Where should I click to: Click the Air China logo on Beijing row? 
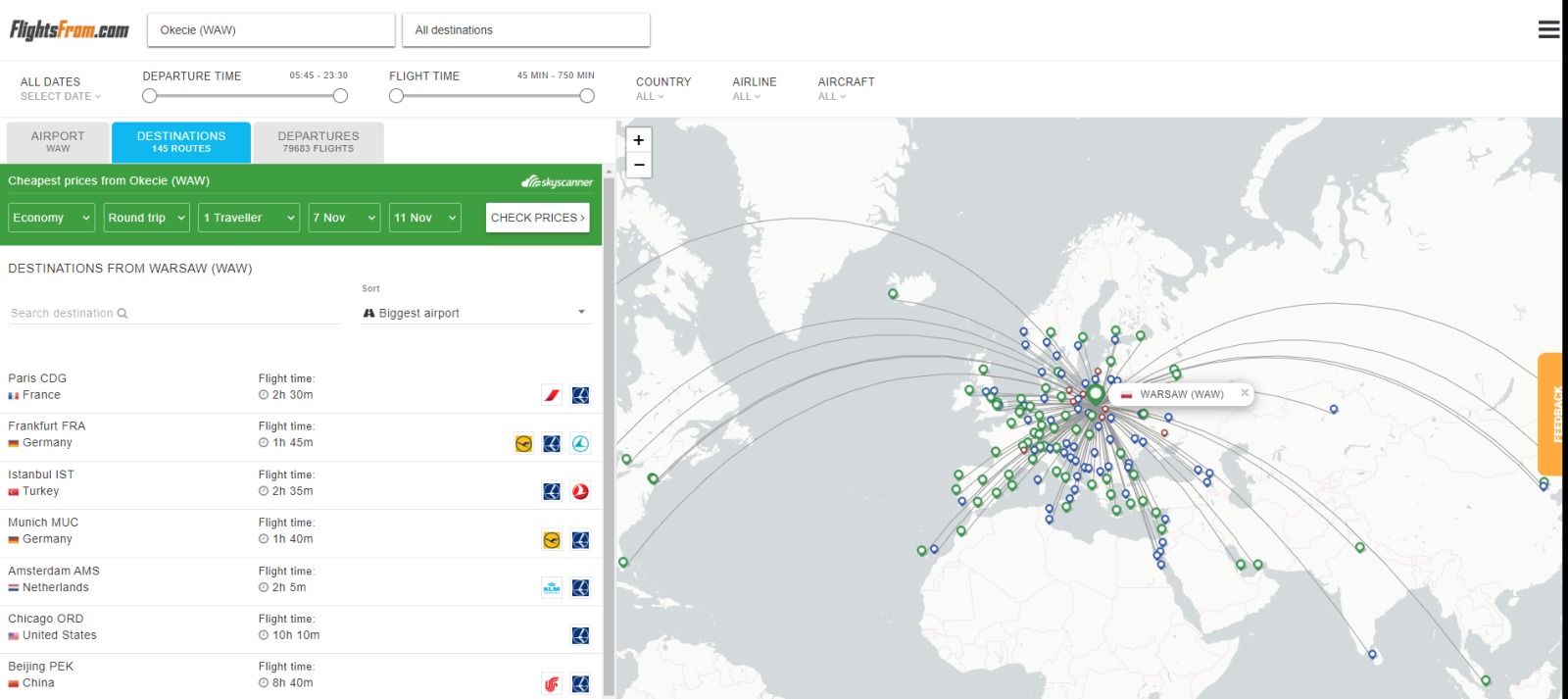(552, 683)
